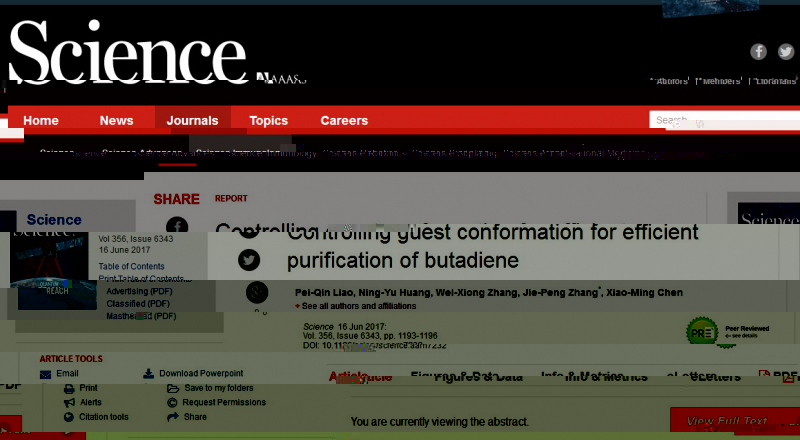Click the View Full Text button
This screenshot has width=800, height=440.
coord(735,421)
